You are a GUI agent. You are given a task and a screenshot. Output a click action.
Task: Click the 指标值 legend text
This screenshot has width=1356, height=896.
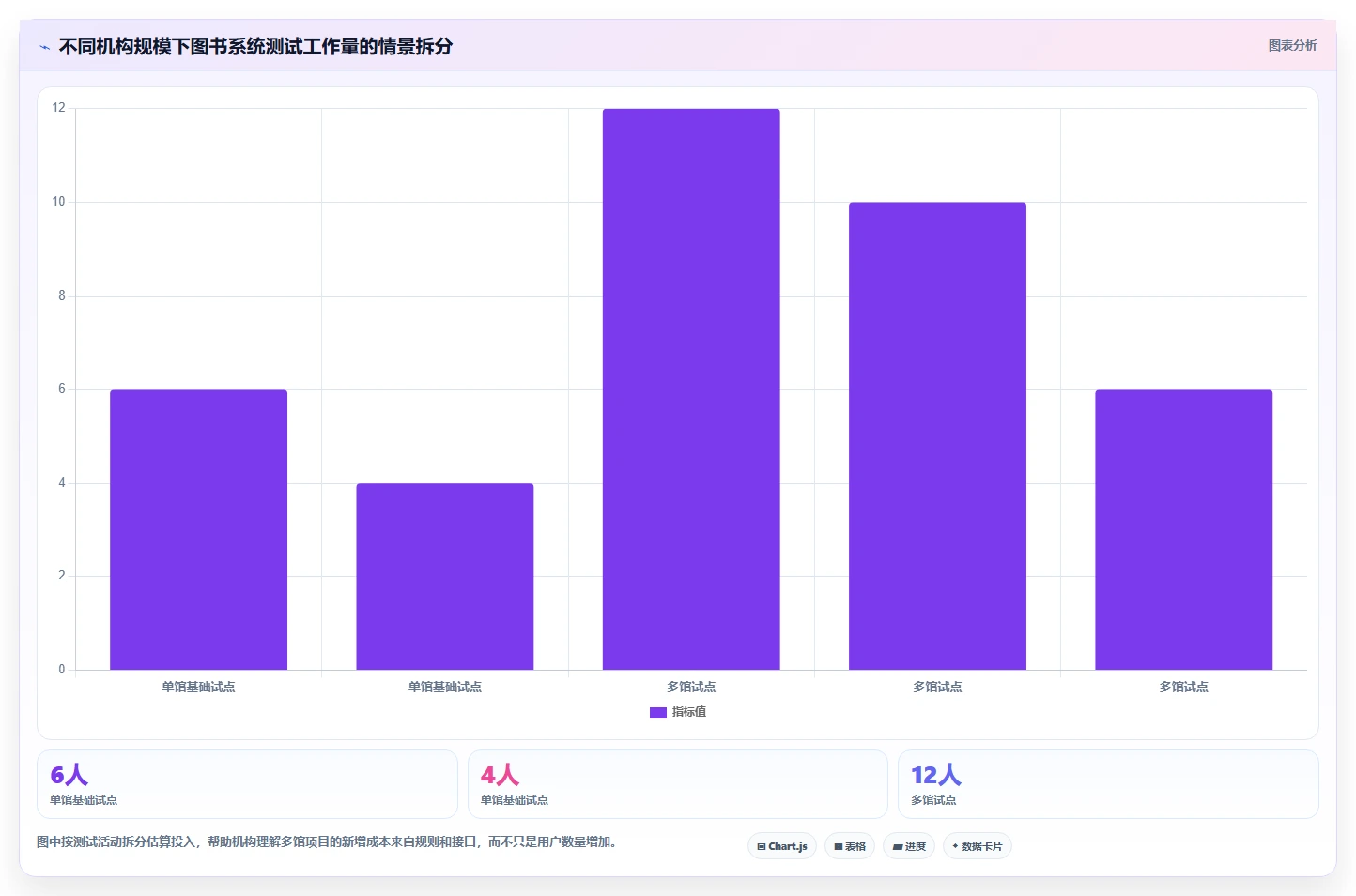(x=689, y=712)
